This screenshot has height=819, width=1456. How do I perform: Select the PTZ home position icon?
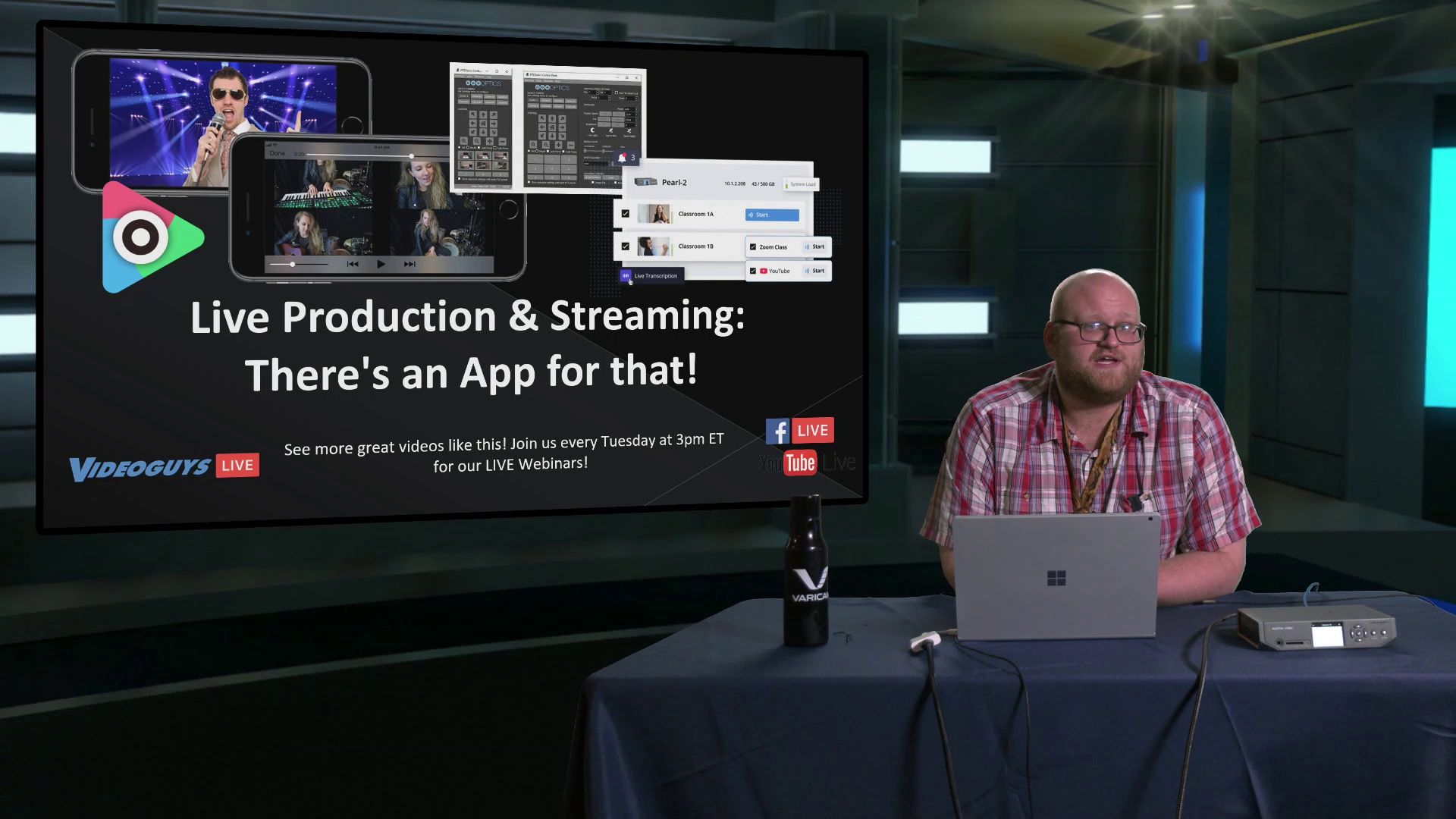[552, 127]
